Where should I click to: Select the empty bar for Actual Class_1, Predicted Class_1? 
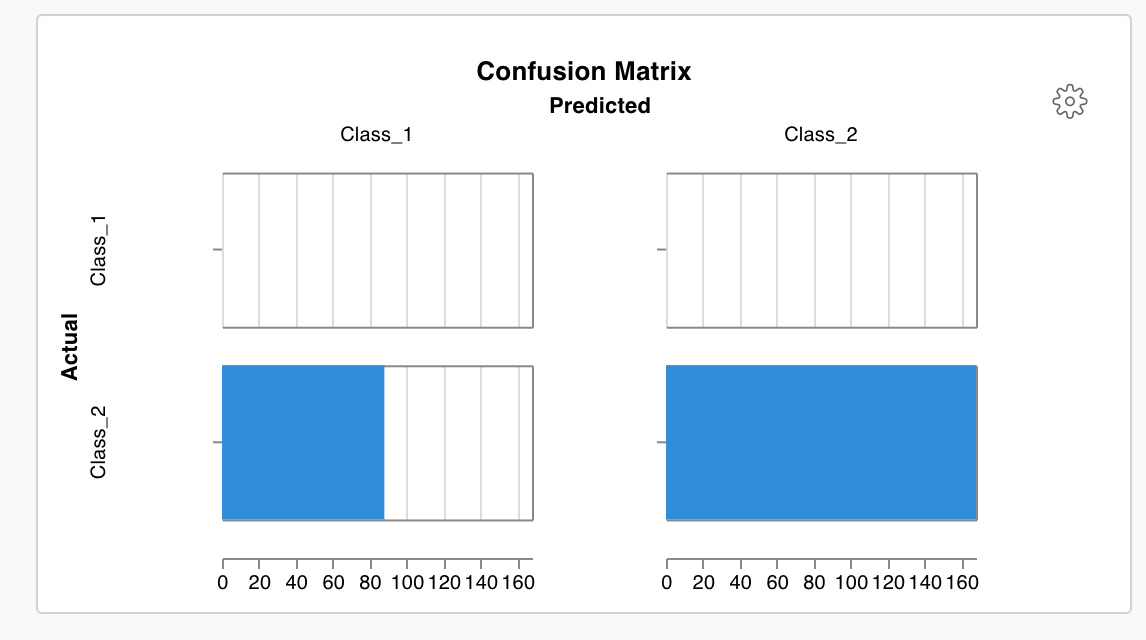[x=377, y=249]
